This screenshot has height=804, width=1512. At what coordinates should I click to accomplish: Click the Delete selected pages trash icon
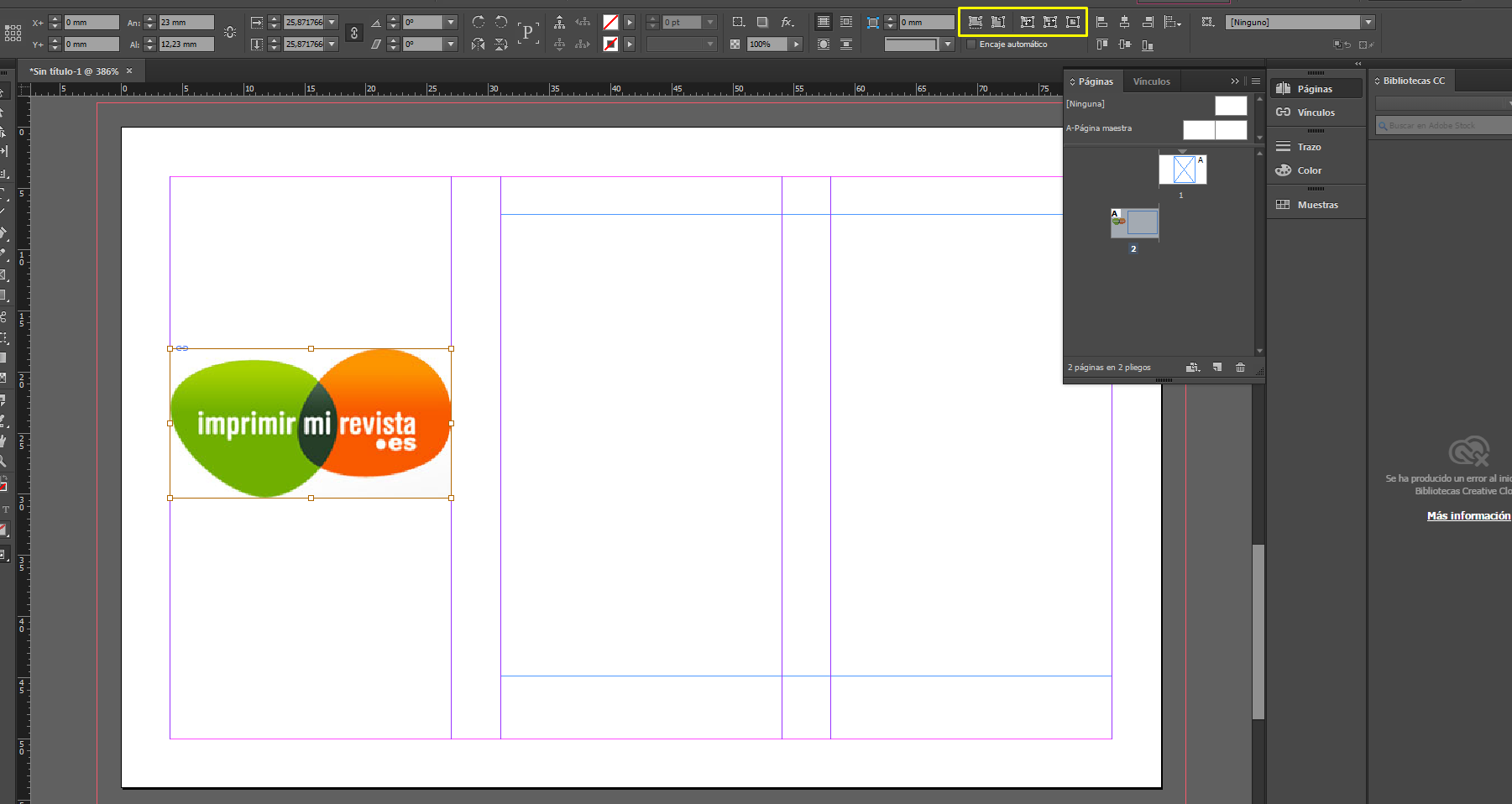point(1241,368)
